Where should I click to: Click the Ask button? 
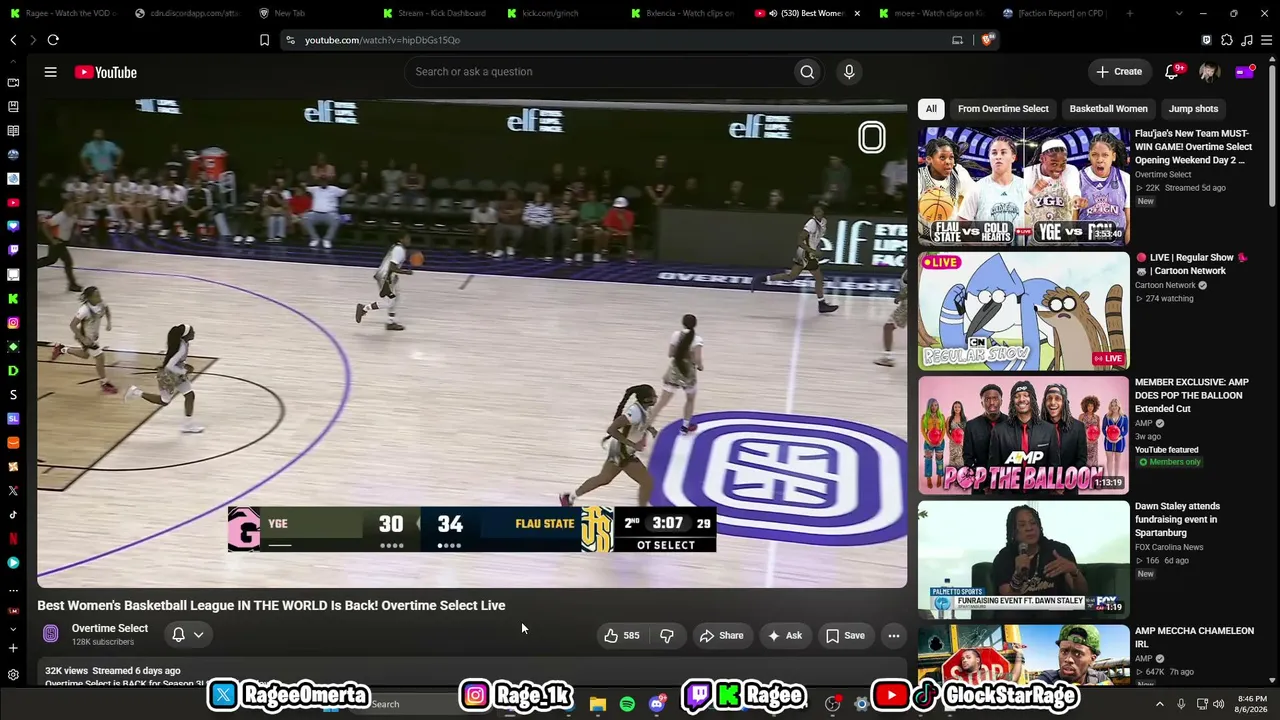tap(785, 635)
